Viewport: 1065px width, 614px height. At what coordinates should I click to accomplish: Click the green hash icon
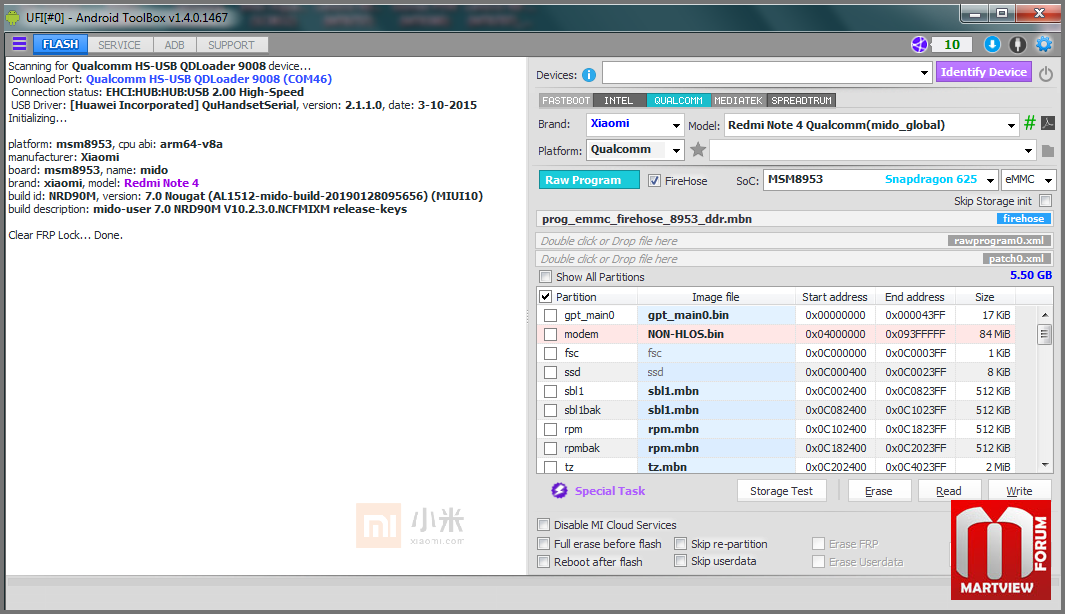point(1030,123)
